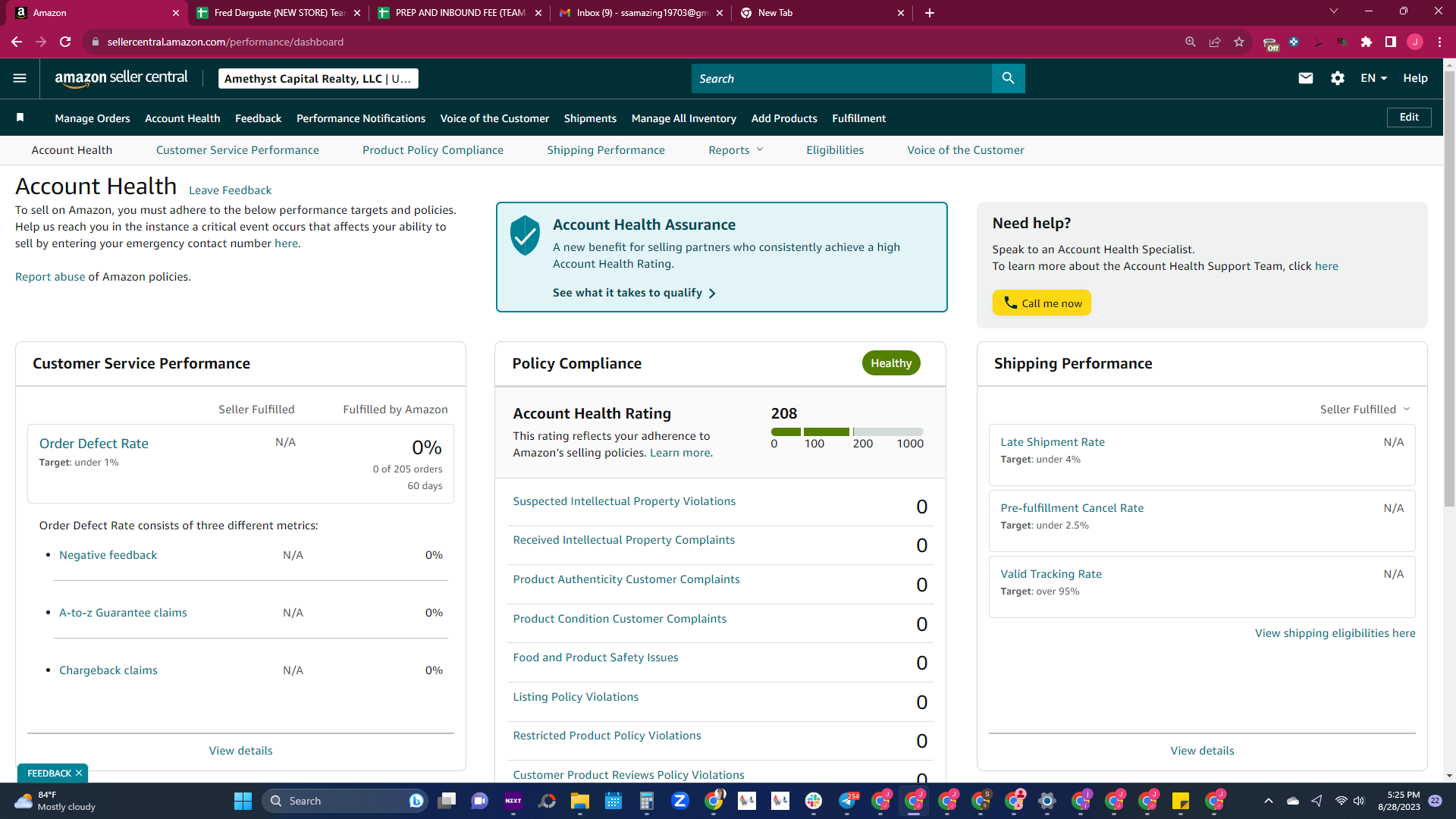Open the Zoom app on the taskbar

(680, 801)
